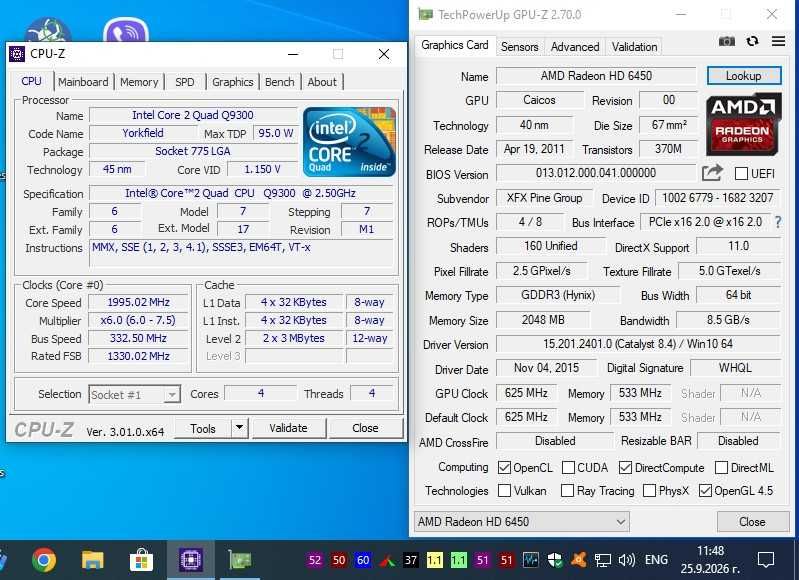Viewport: 799px width, 580px height.
Task: Click the Tools button in CPU-Z
Action: pyautogui.click(x=203, y=429)
